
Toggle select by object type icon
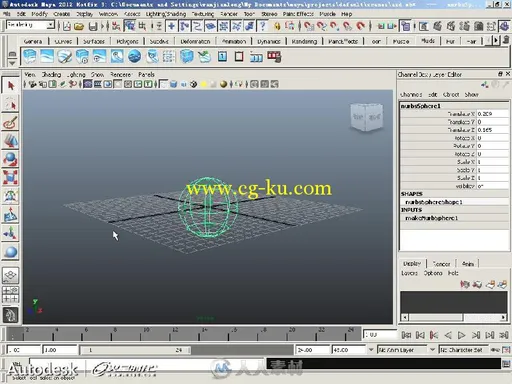click(x=129, y=26)
